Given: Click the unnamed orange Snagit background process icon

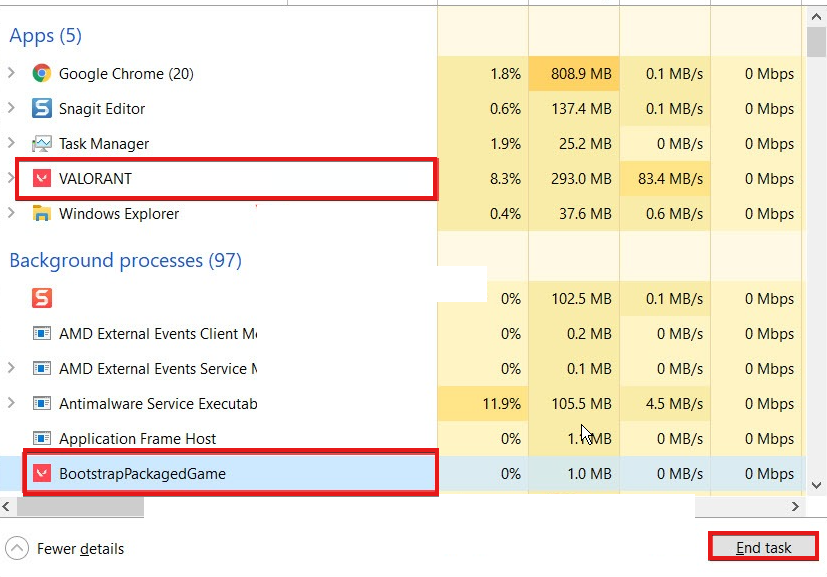Looking at the screenshot, I should point(42,298).
